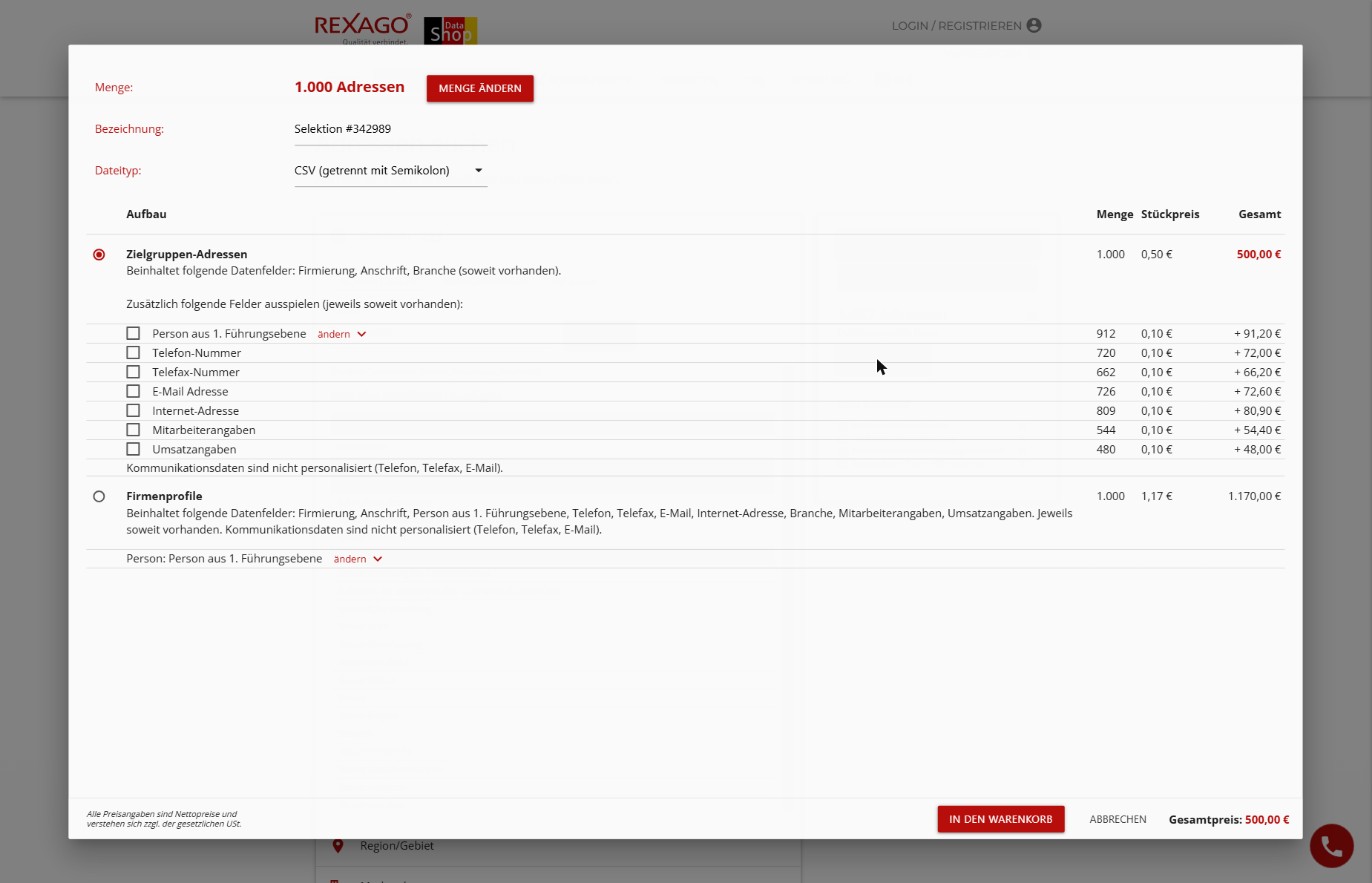1372x883 pixels.
Task: Click the E-Mail Adresse surcharge + 72,60 €
Action: (x=1258, y=392)
